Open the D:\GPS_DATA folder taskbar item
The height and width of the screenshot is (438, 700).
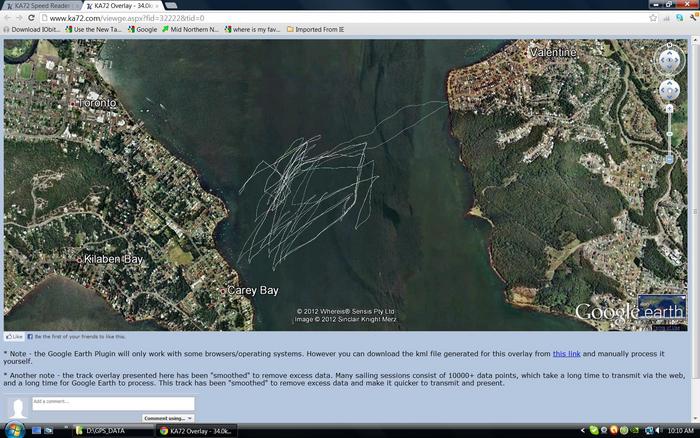point(112,430)
